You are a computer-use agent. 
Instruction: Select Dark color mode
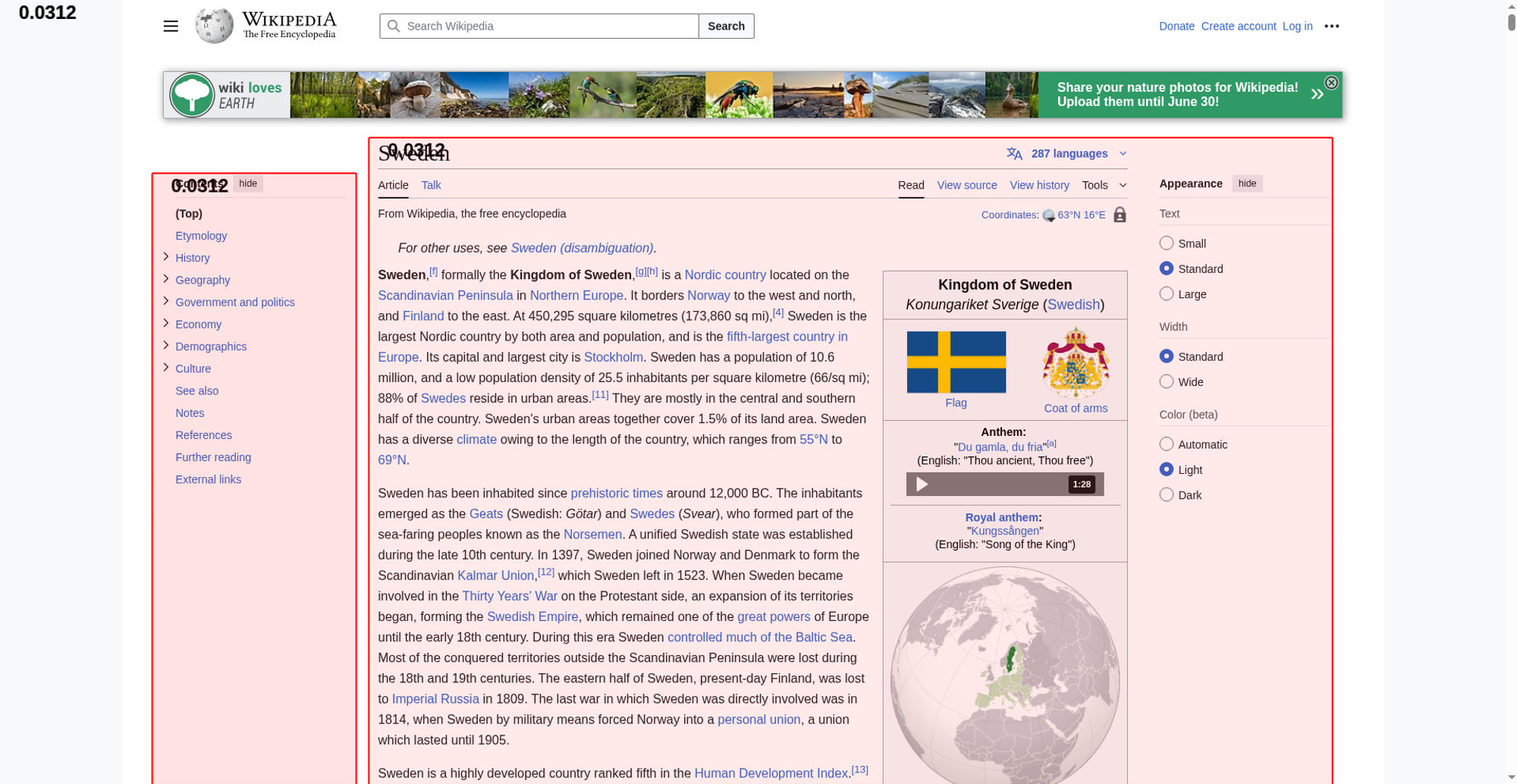point(1167,494)
